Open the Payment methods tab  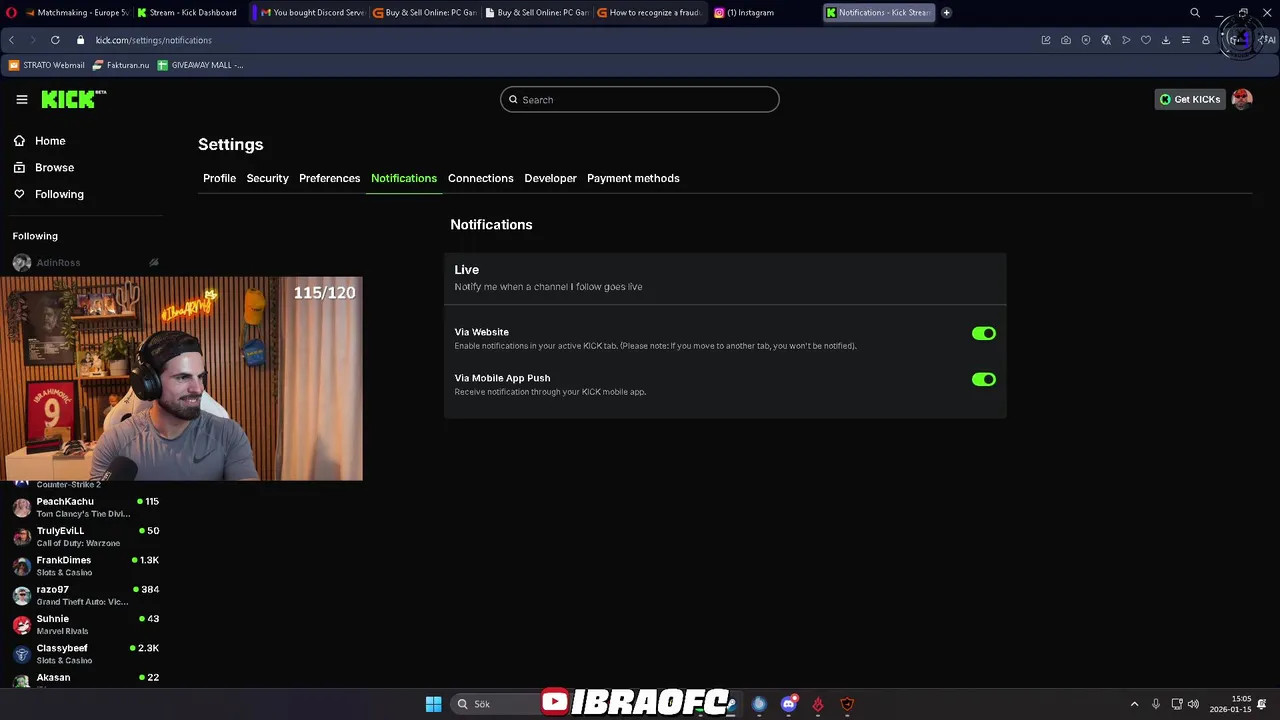[x=633, y=178]
